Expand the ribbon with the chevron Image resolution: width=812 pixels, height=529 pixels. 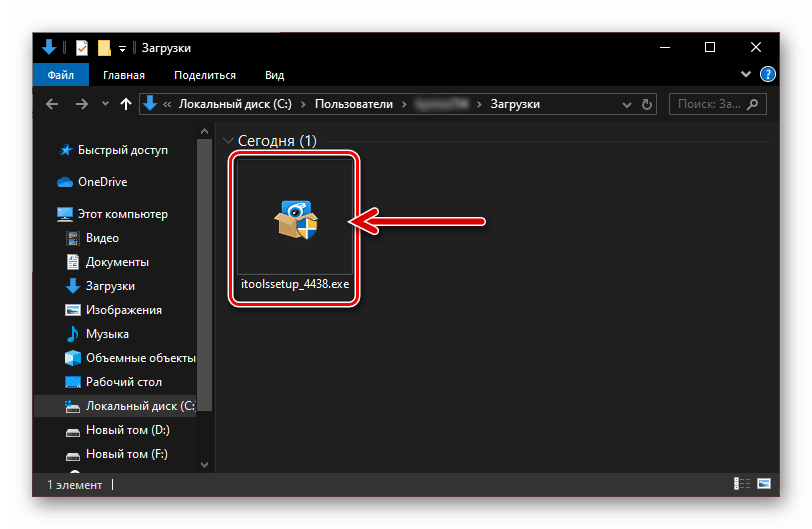tap(746, 74)
